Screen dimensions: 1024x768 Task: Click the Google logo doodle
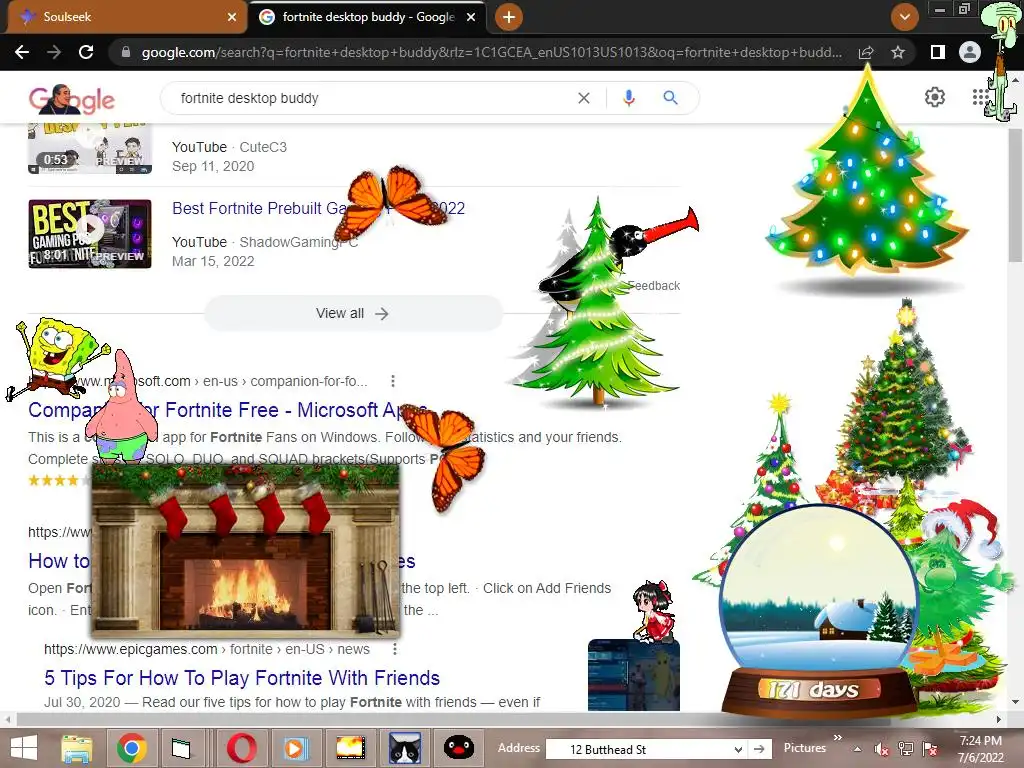[x=71, y=99]
